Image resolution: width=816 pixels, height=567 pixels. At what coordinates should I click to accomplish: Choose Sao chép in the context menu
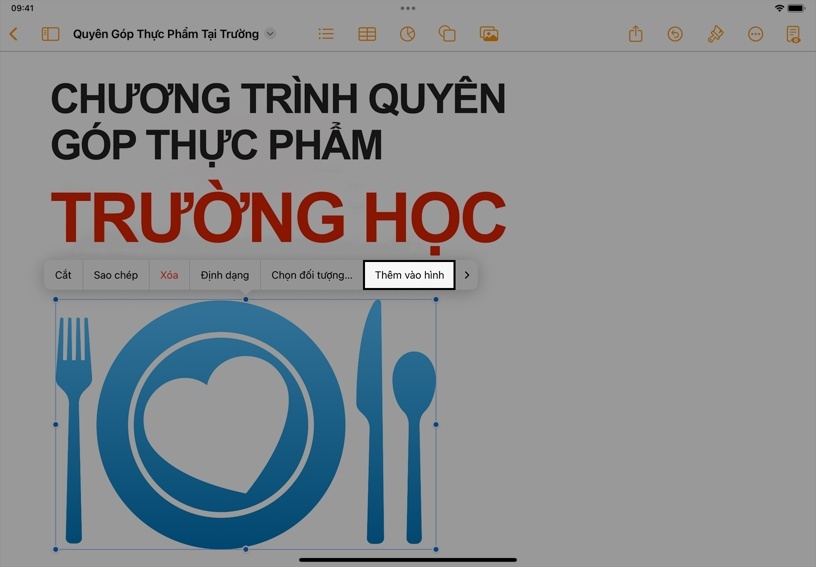click(x=116, y=275)
